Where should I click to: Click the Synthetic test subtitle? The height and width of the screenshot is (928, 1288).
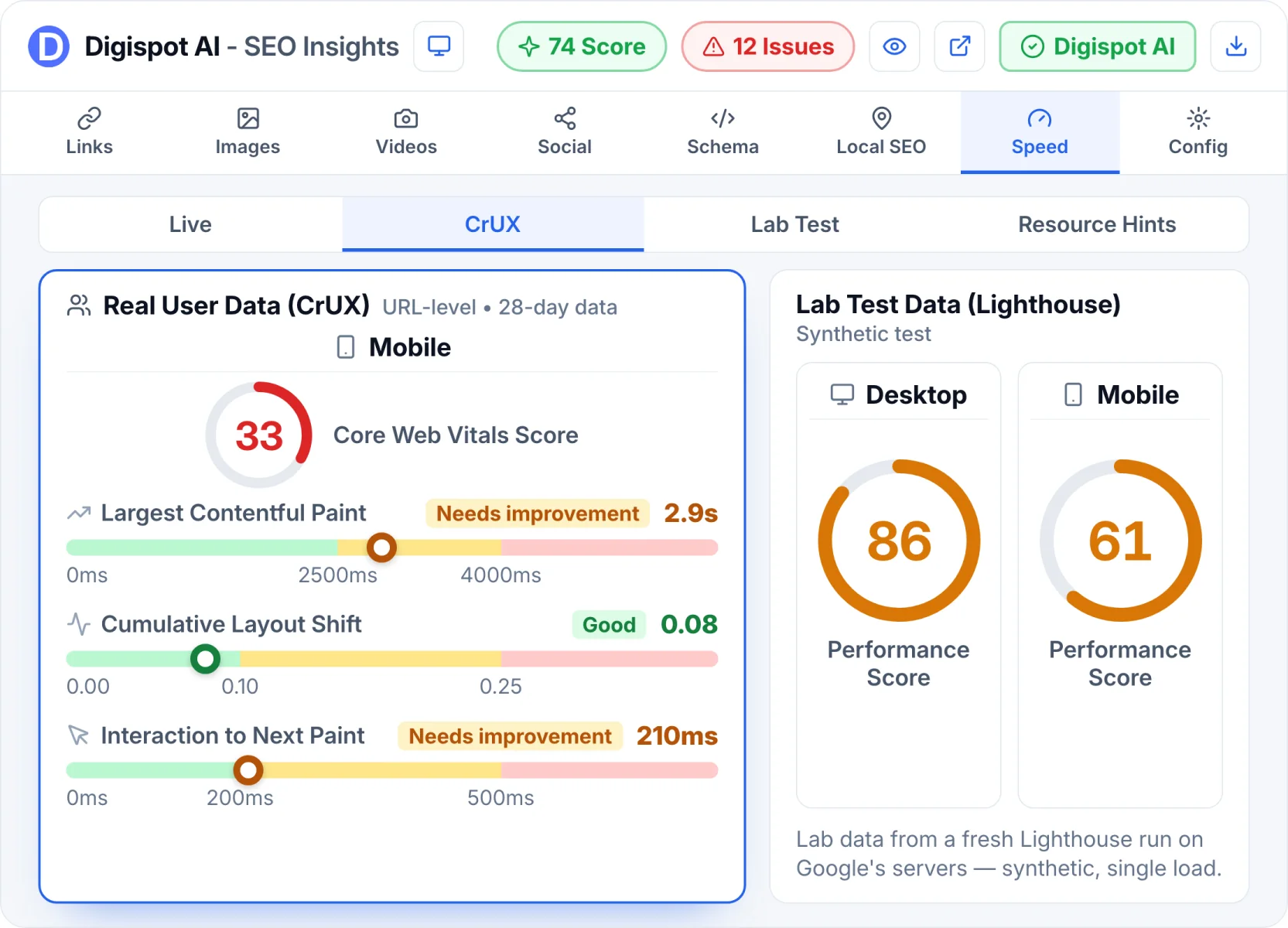click(863, 334)
